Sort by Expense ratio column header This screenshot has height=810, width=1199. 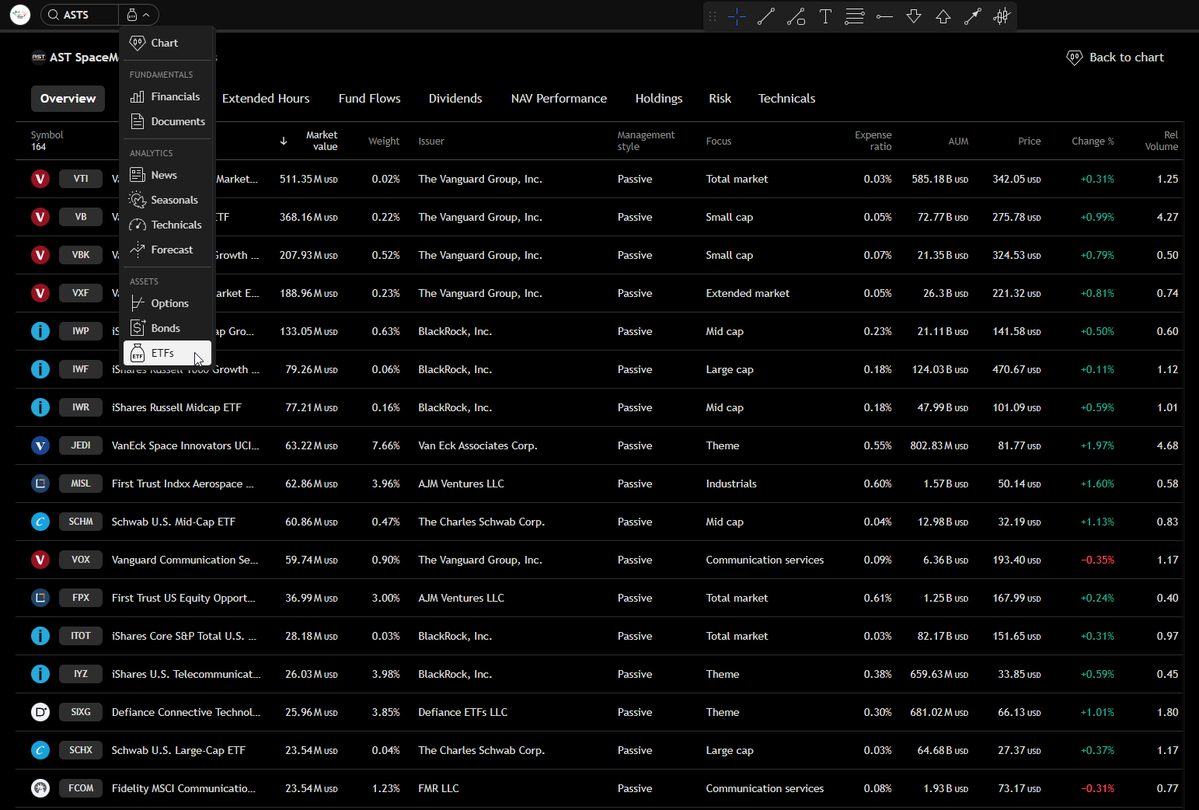coord(873,141)
